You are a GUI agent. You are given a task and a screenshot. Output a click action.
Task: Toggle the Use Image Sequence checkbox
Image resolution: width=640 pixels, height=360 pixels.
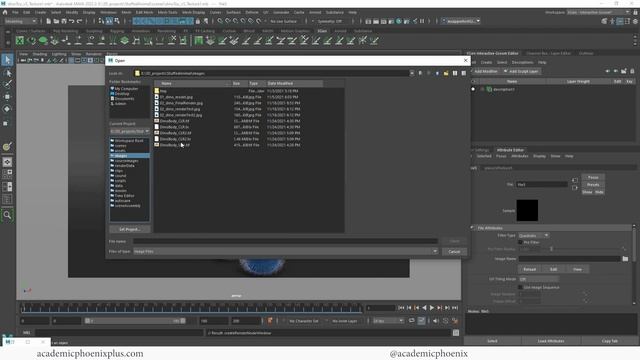(520, 287)
